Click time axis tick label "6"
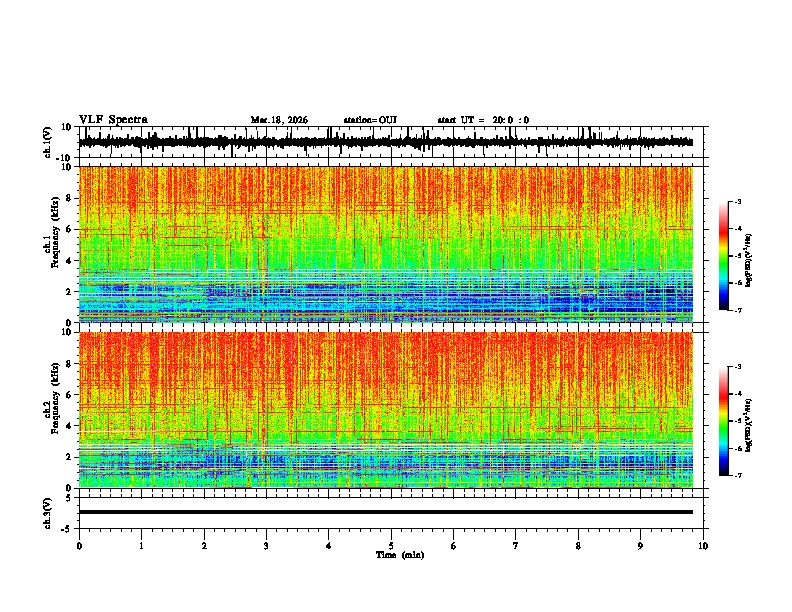Viewport: 792px width, 612px height. [453, 546]
